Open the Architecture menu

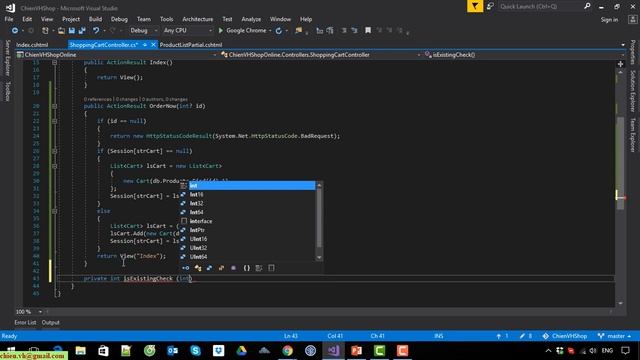click(198, 19)
